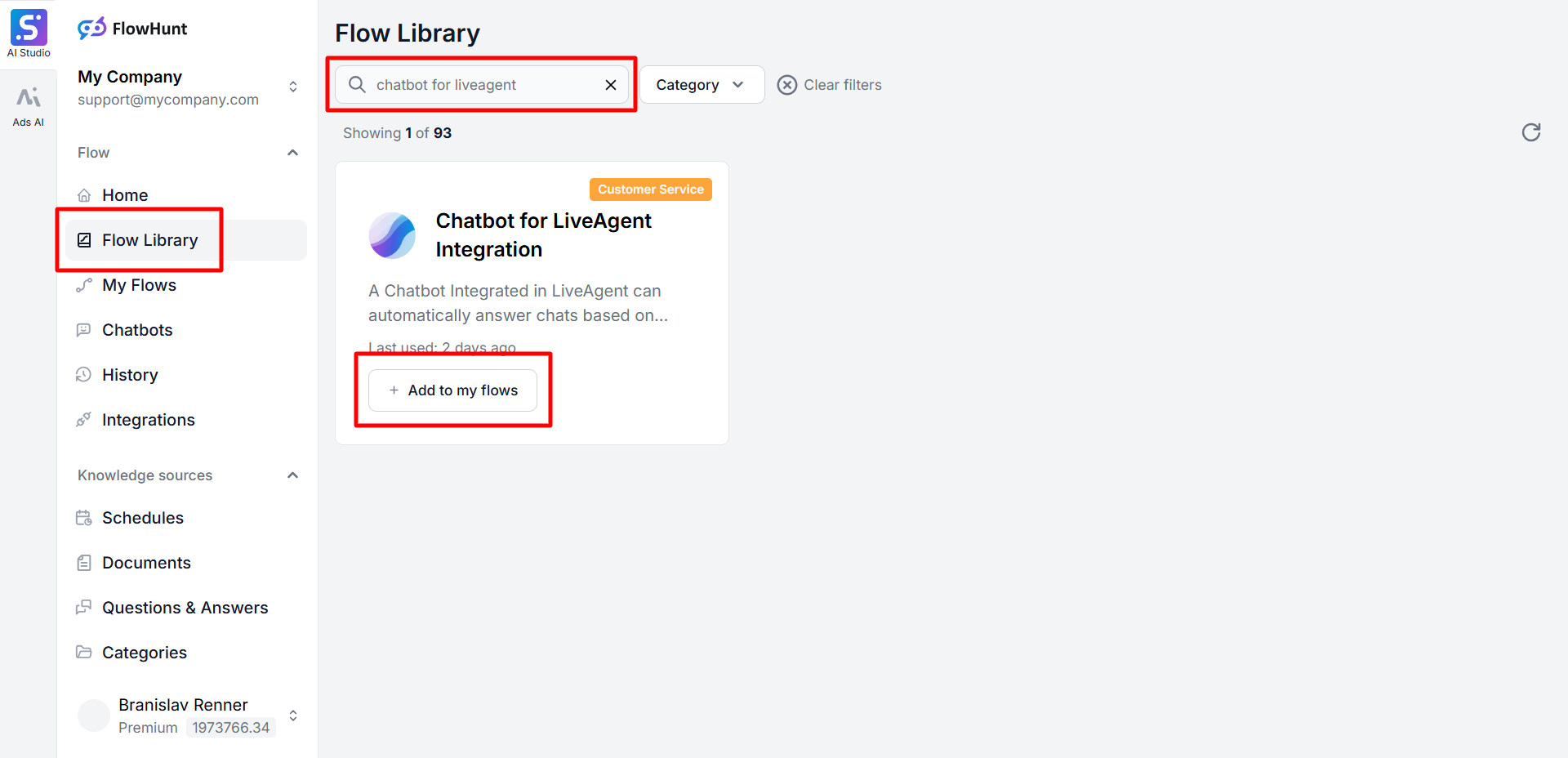Refresh the flow library list
The image size is (1568, 758).
click(1531, 132)
